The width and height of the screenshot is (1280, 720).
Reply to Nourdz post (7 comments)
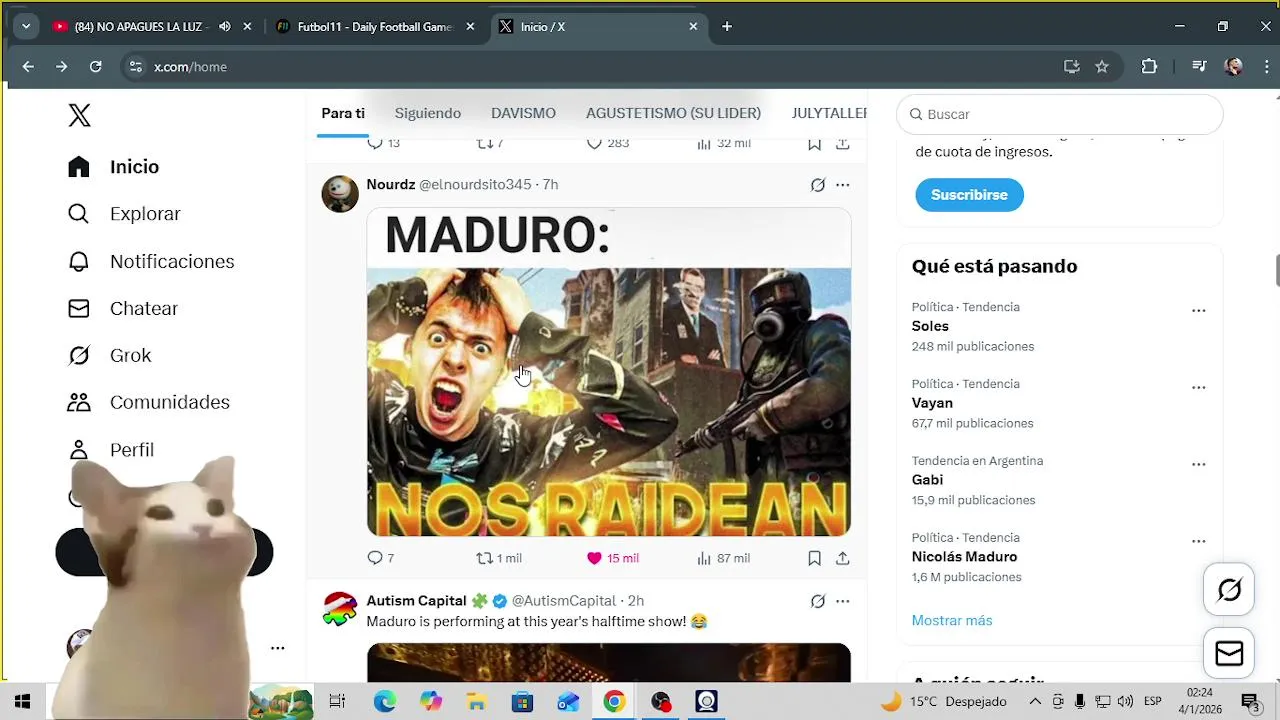381,558
